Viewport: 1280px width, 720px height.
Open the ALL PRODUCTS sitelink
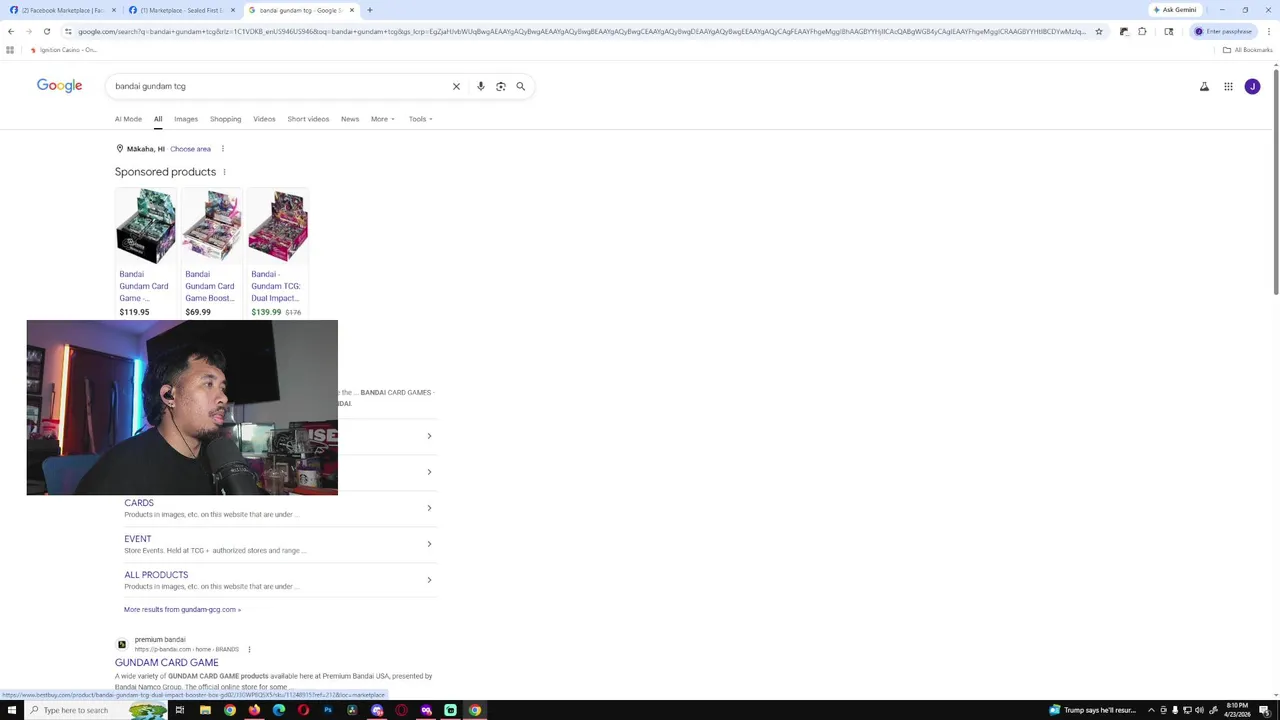tap(156, 575)
